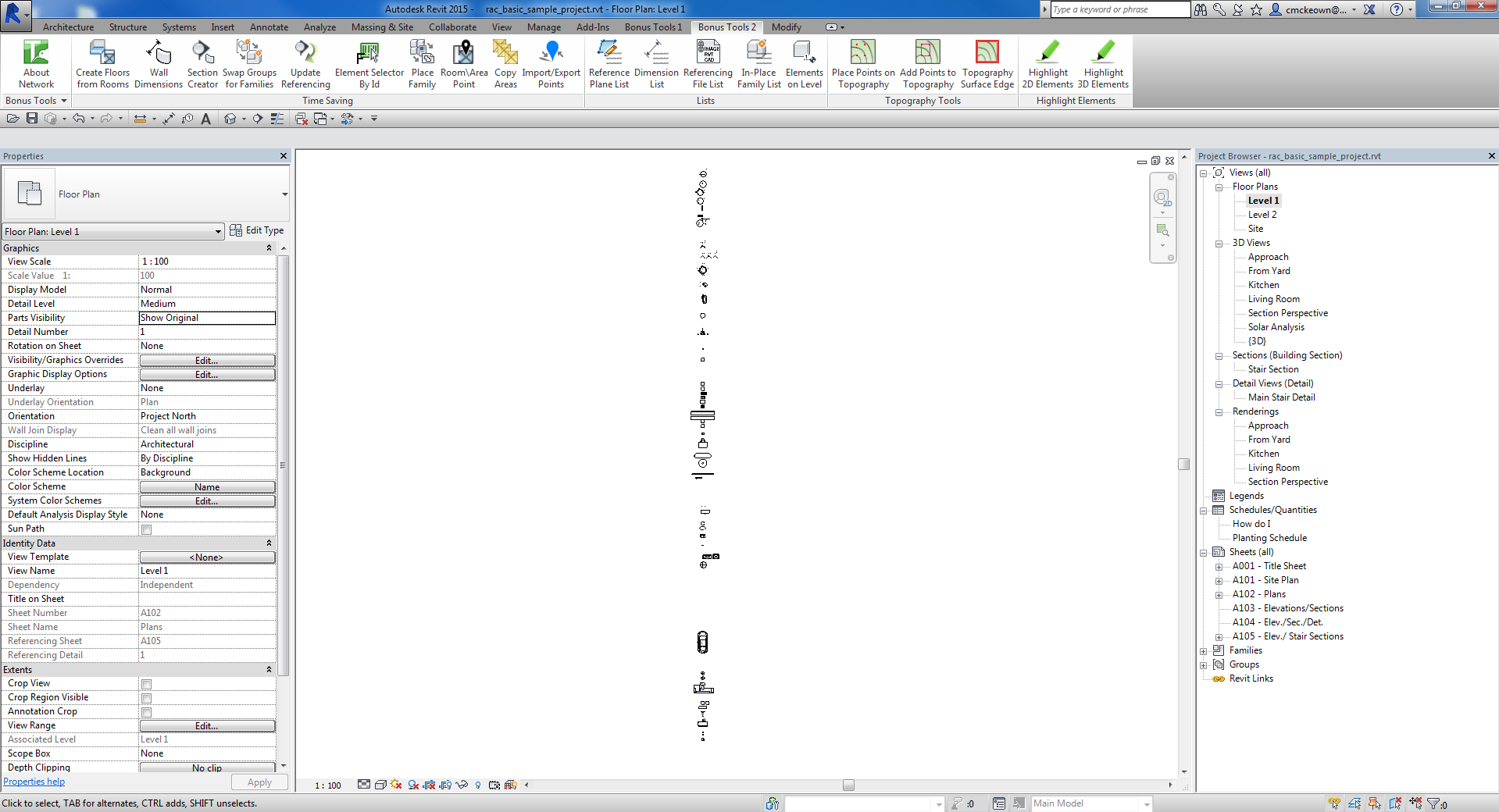
Task: Enable Crop Region Visible
Action: [146, 698]
